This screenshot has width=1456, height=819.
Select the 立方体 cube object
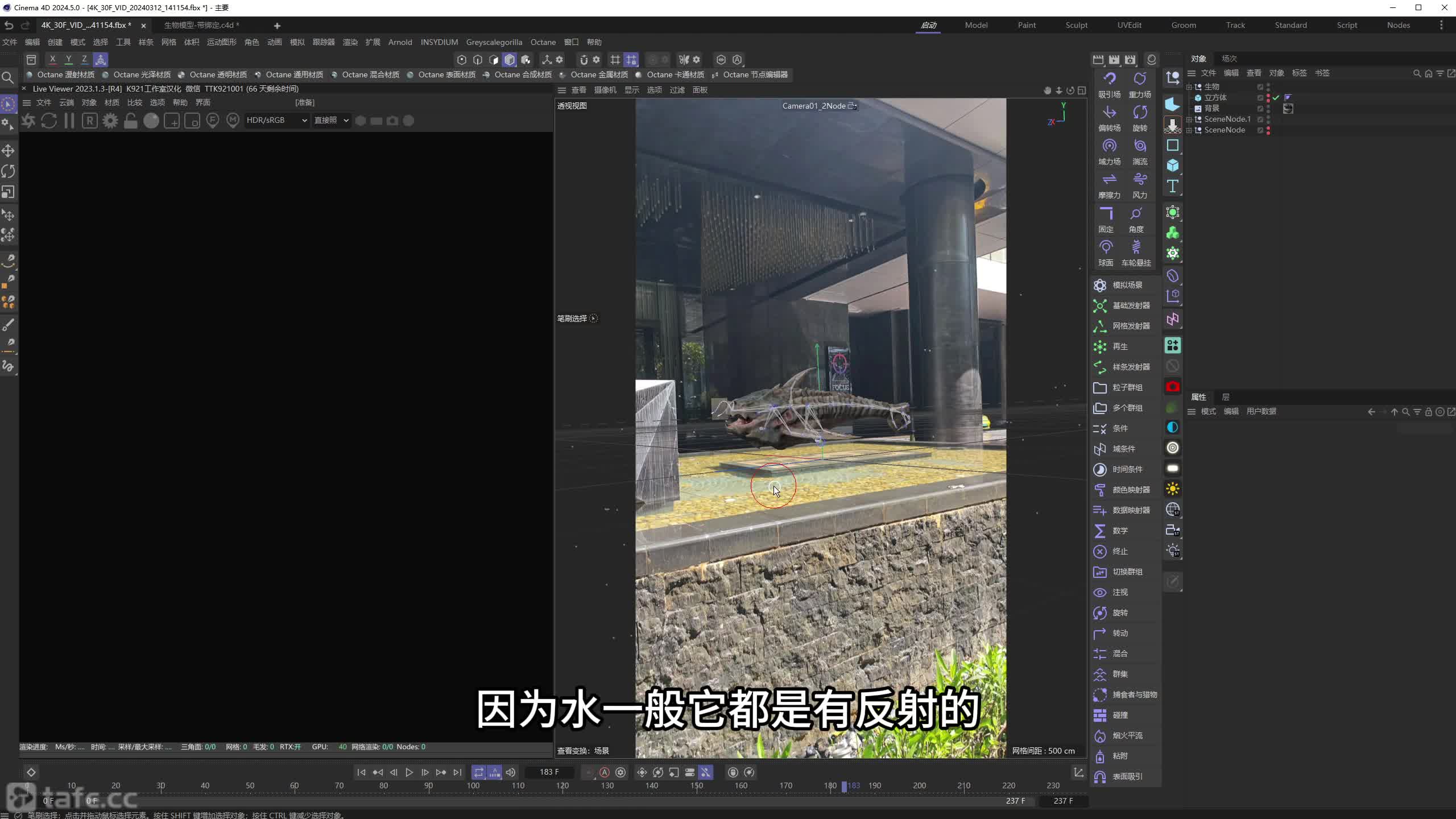(x=1215, y=98)
